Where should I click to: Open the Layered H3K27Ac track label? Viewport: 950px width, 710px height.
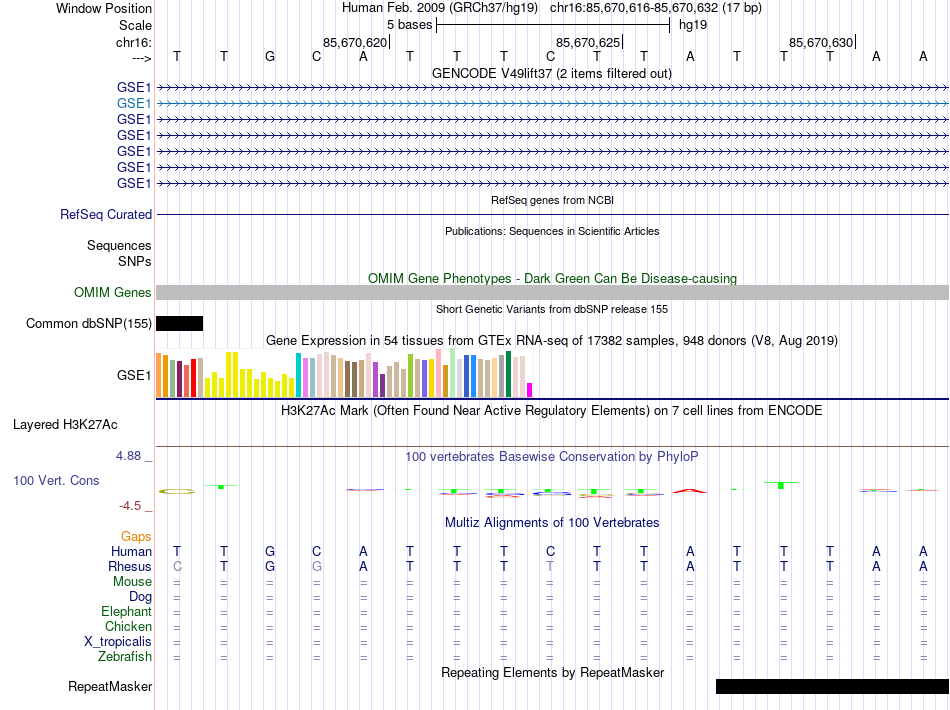(65, 425)
